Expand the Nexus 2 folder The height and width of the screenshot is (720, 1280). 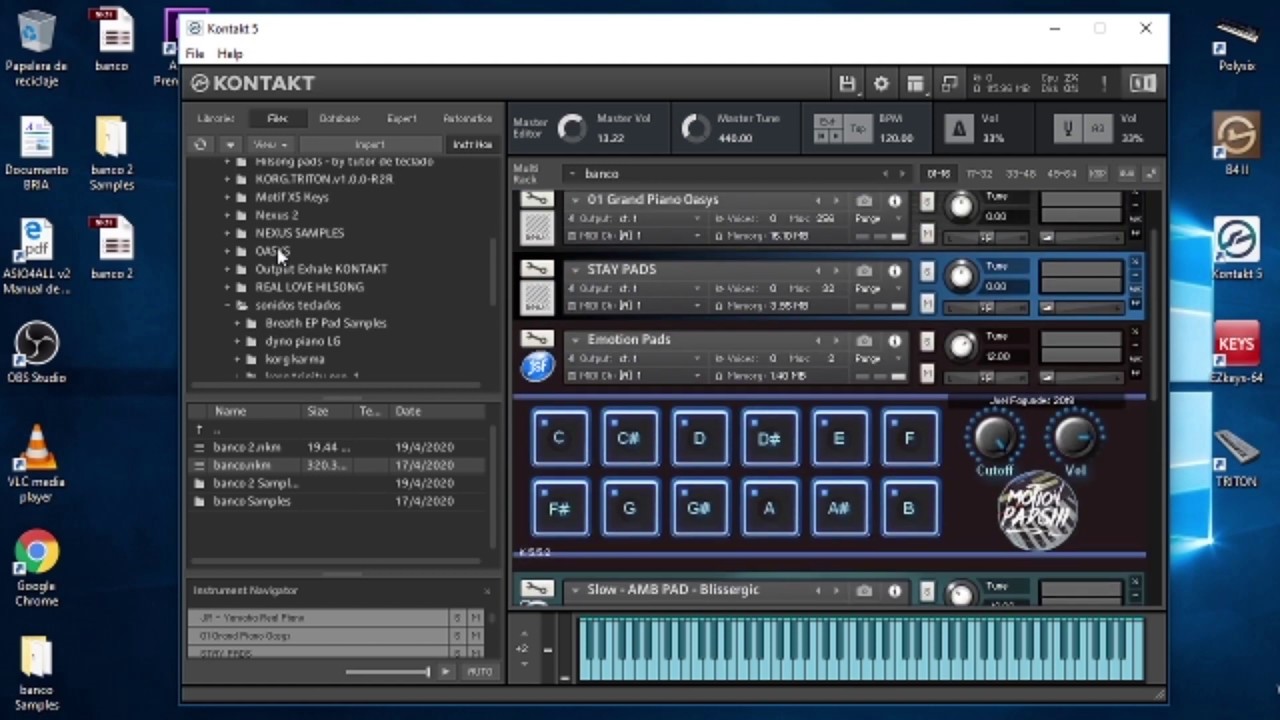228,215
